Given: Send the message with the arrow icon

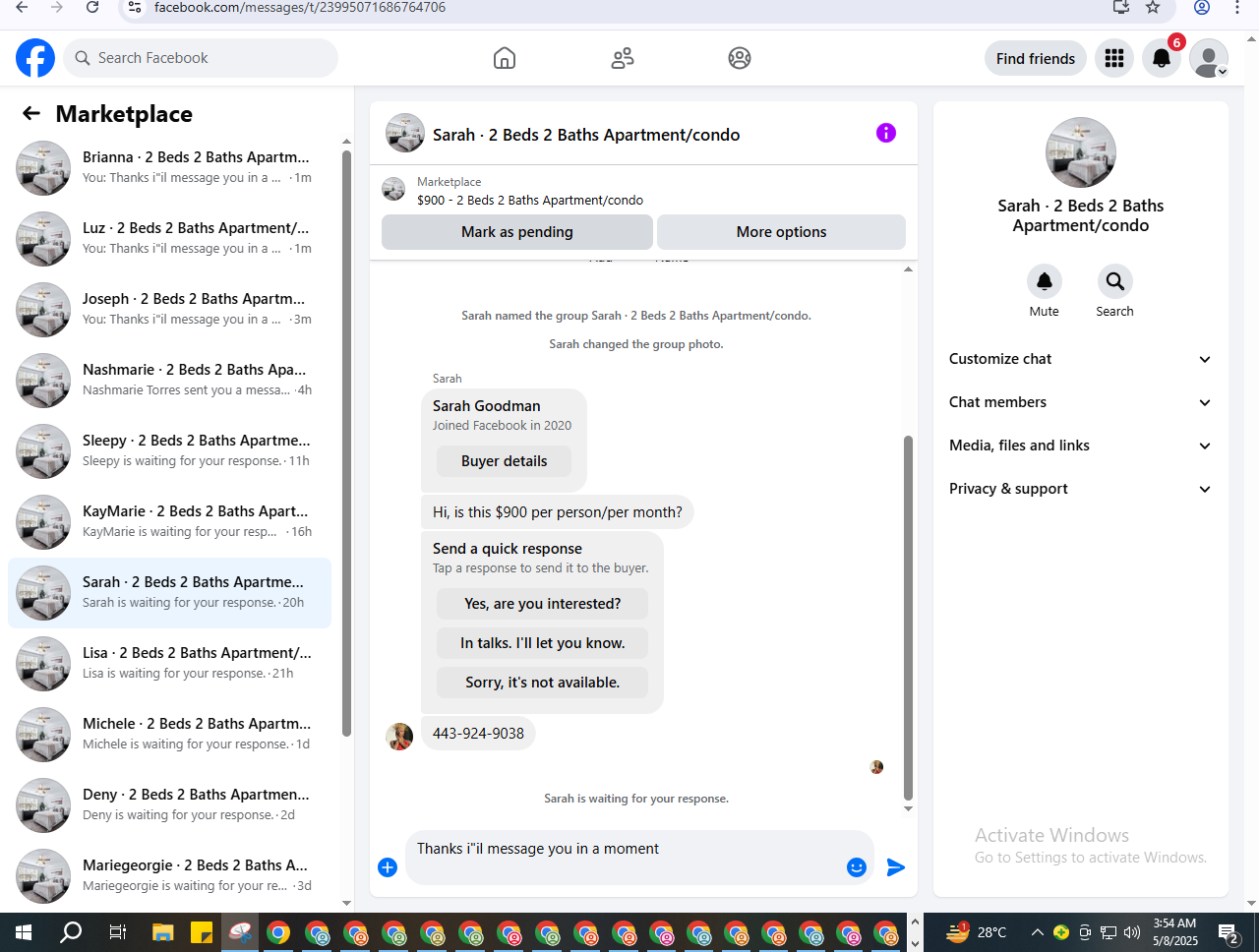Looking at the screenshot, I should coord(895,867).
